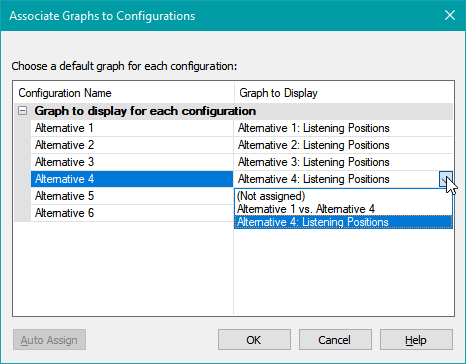Collapse the Graph to display group
Viewport: 466px width, 364px height.
[23, 111]
